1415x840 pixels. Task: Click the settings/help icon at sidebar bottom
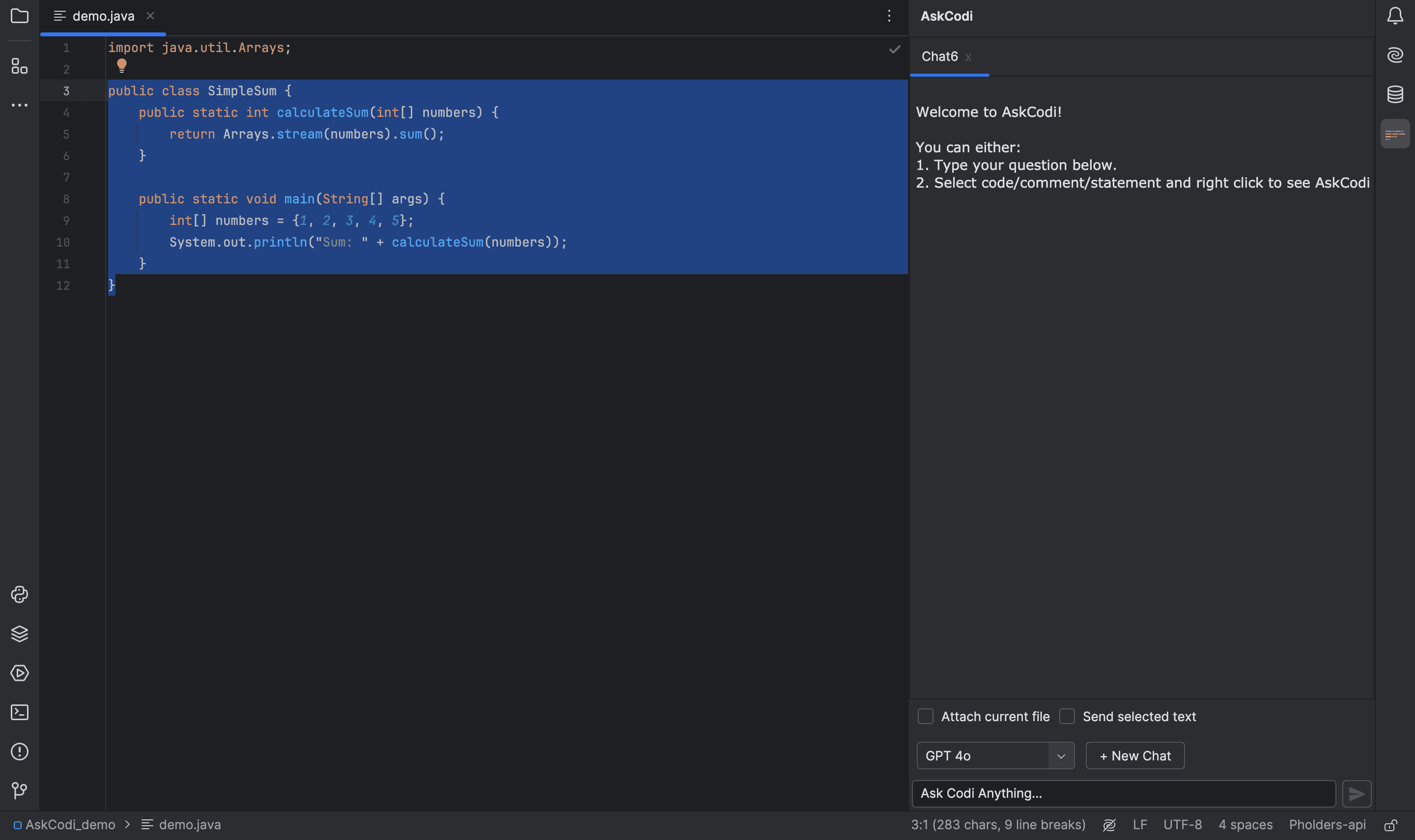19,752
